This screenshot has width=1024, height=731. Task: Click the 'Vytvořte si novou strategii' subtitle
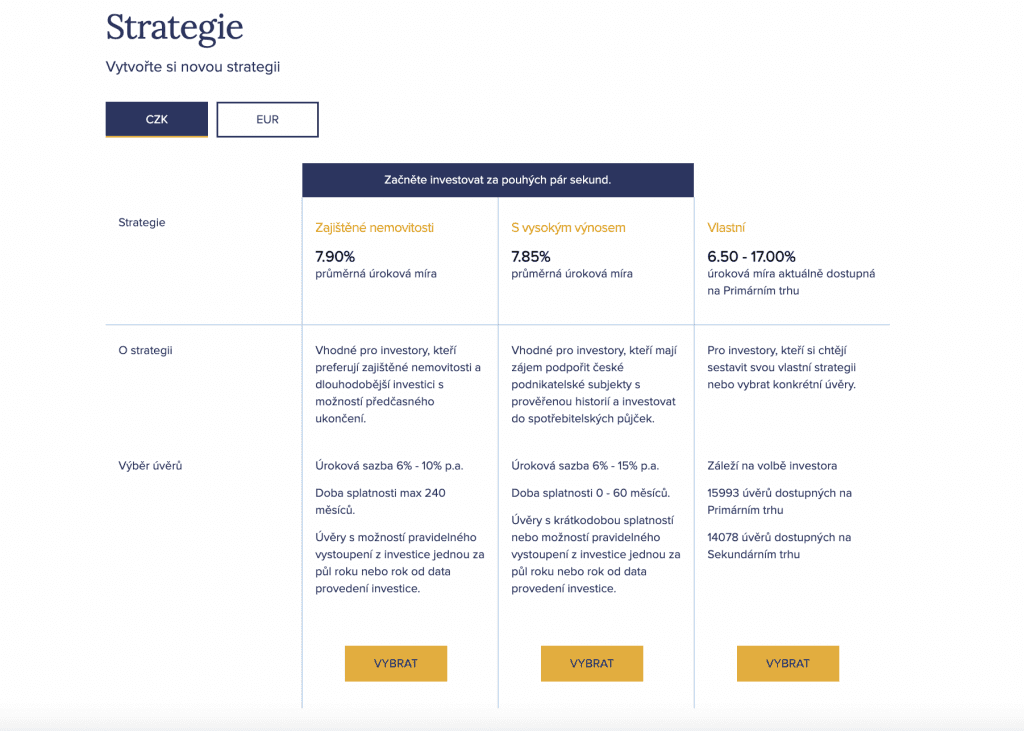(193, 67)
